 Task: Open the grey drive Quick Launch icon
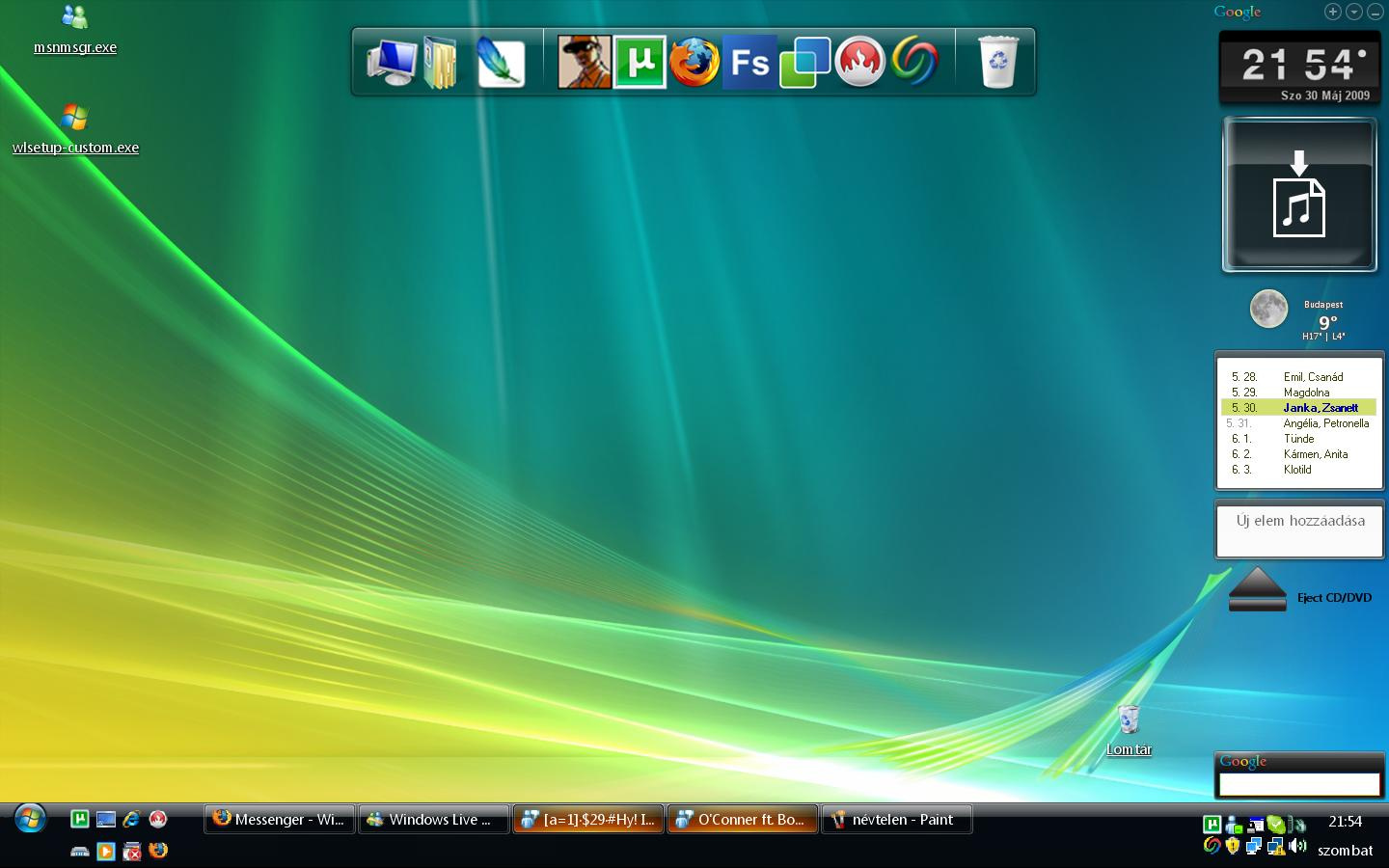click(x=80, y=851)
